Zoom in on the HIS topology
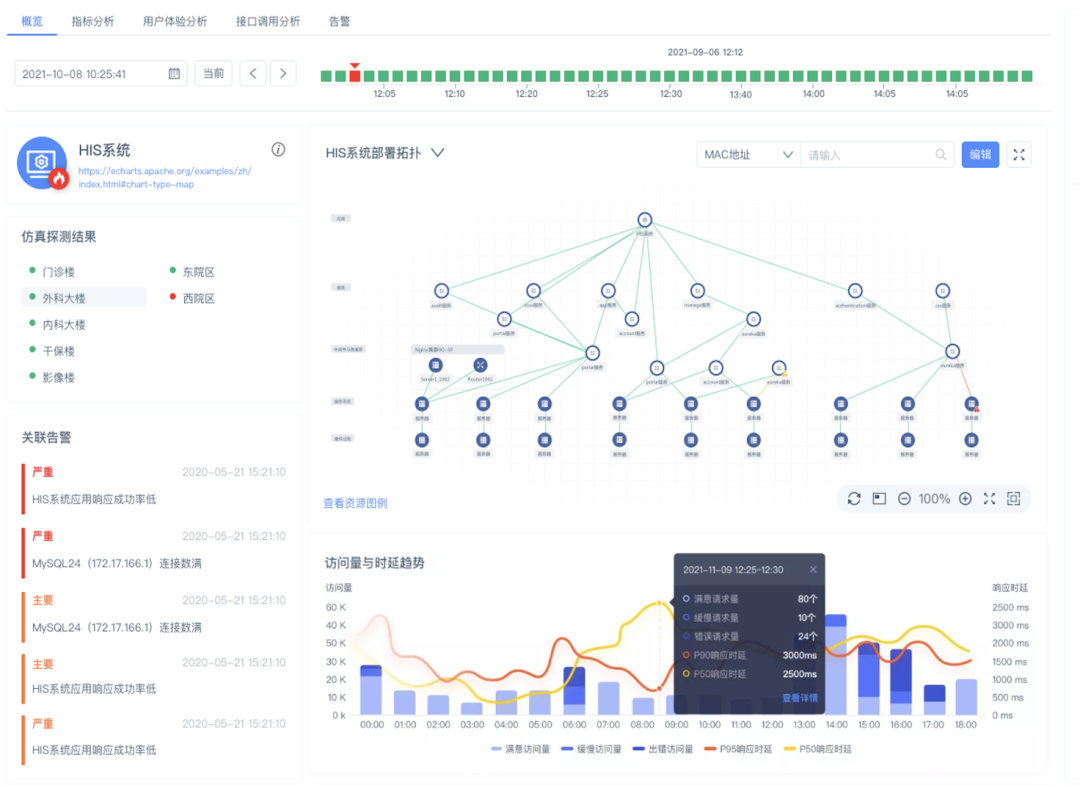The image size is (1080, 785). tap(964, 498)
